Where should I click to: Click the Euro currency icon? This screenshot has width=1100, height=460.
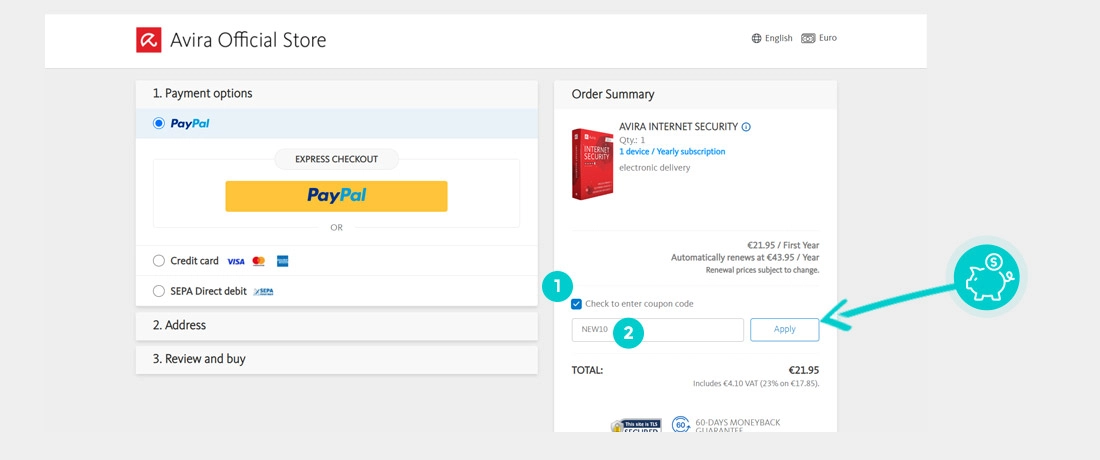(x=808, y=39)
